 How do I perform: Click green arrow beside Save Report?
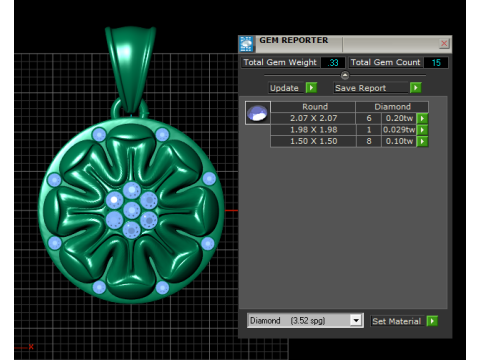click(x=416, y=88)
